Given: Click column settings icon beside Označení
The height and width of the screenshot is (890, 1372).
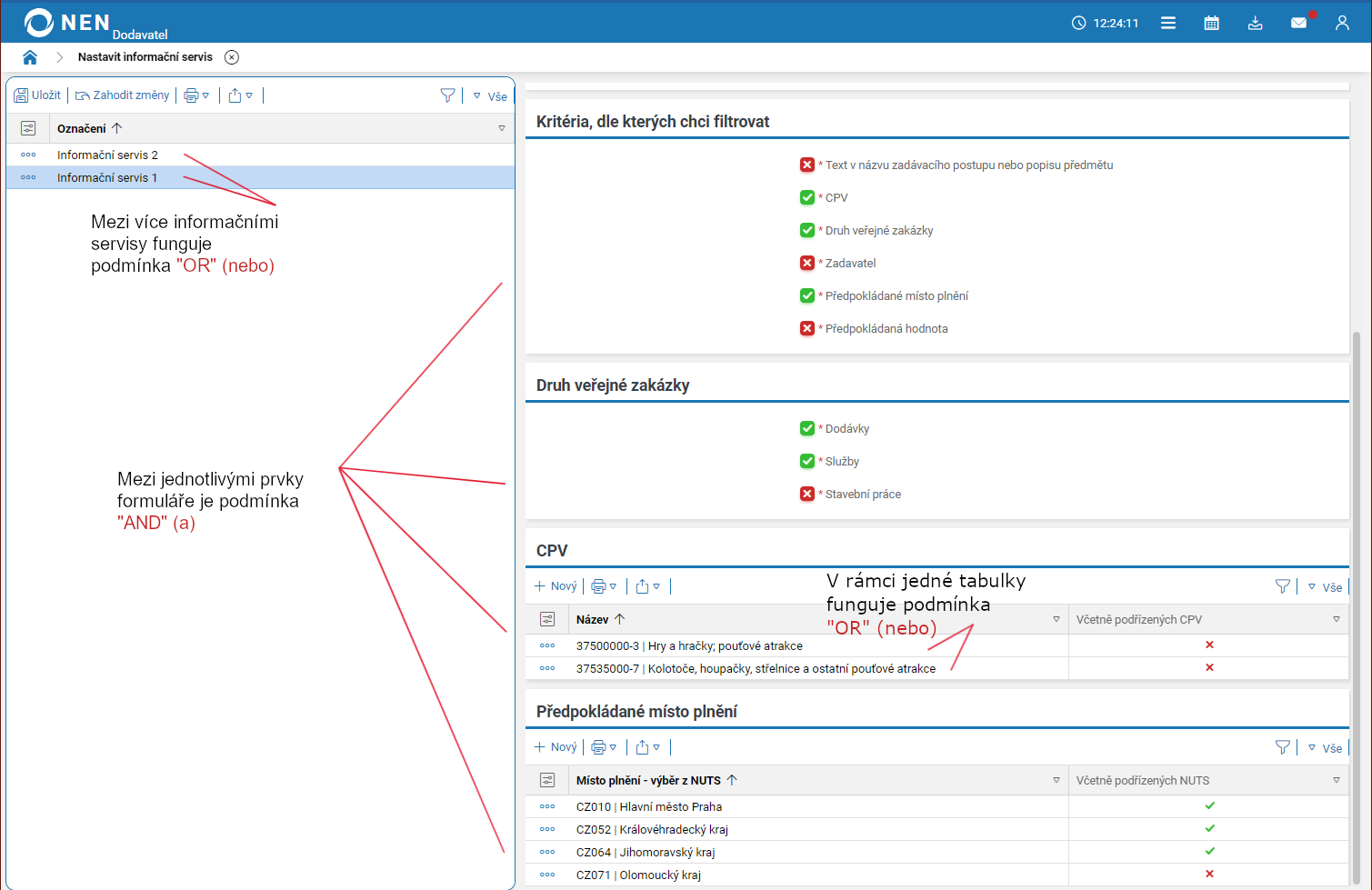Looking at the screenshot, I should [x=28, y=128].
